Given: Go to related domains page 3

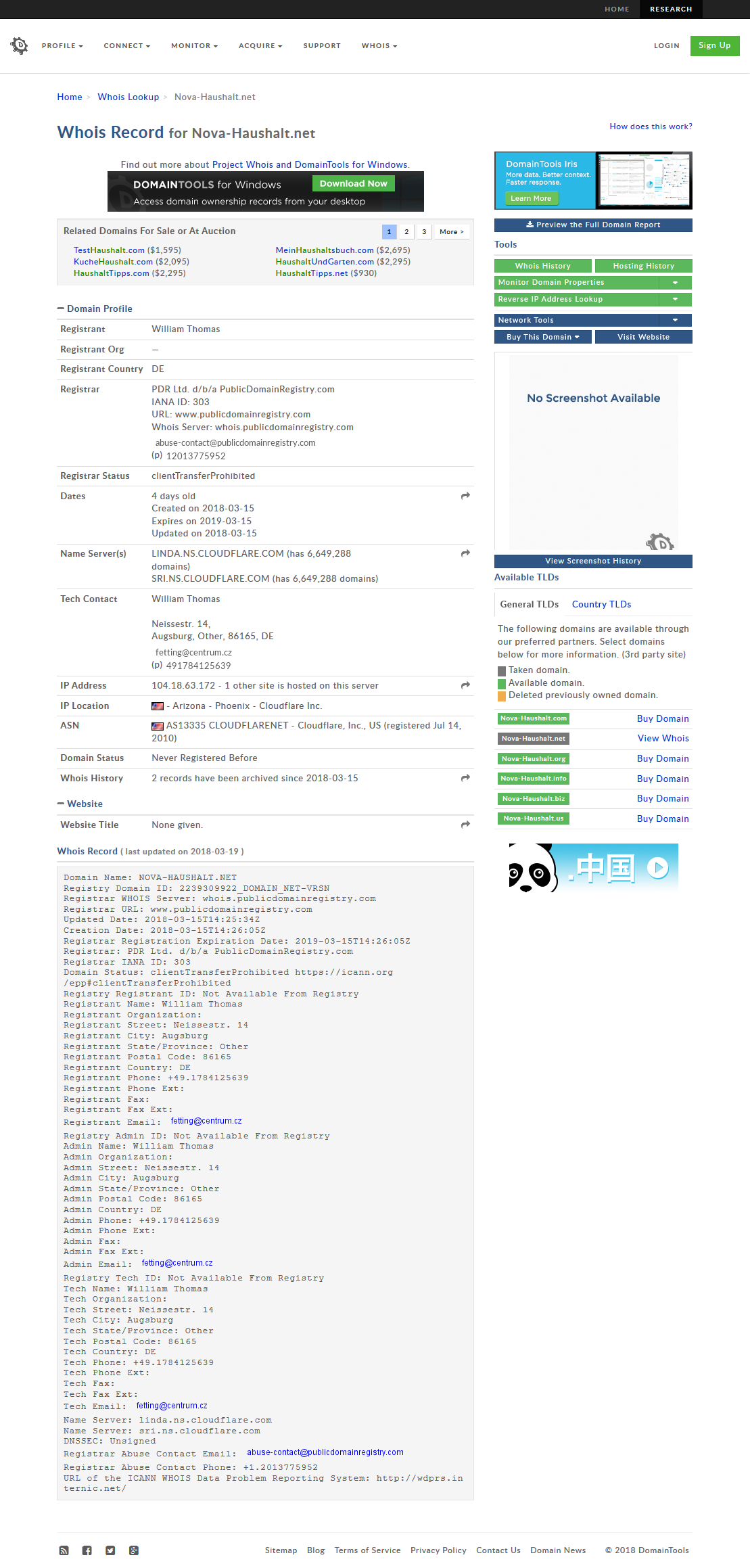Looking at the screenshot, I should (424, 231).
